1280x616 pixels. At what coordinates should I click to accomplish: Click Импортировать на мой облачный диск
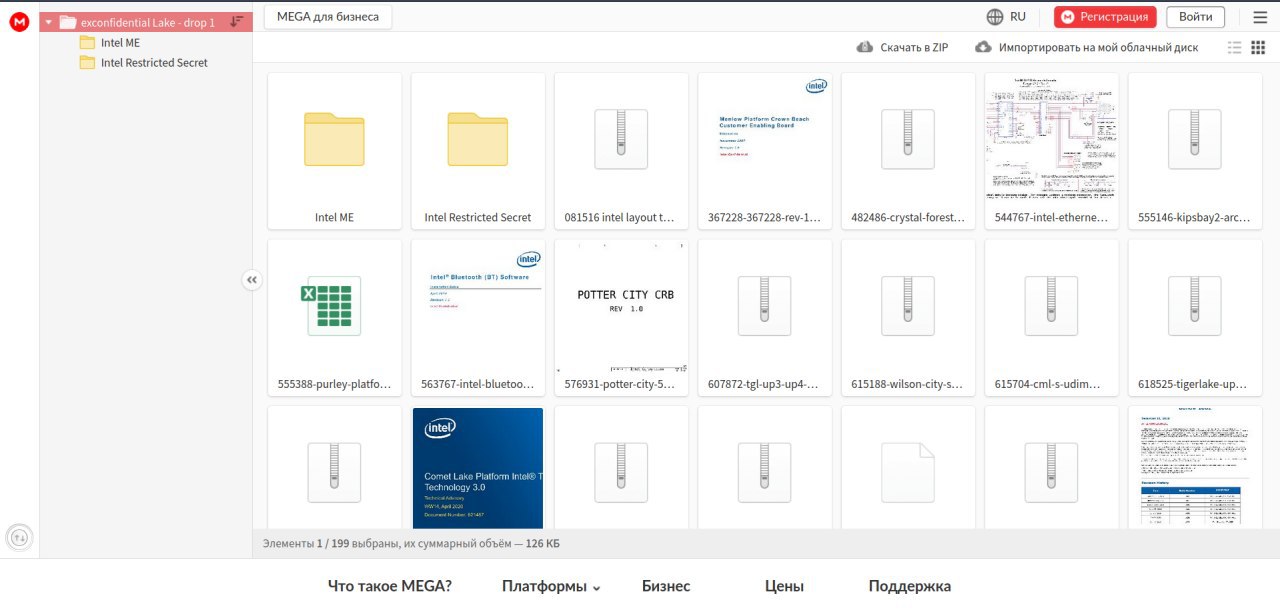coord(1086,47)
